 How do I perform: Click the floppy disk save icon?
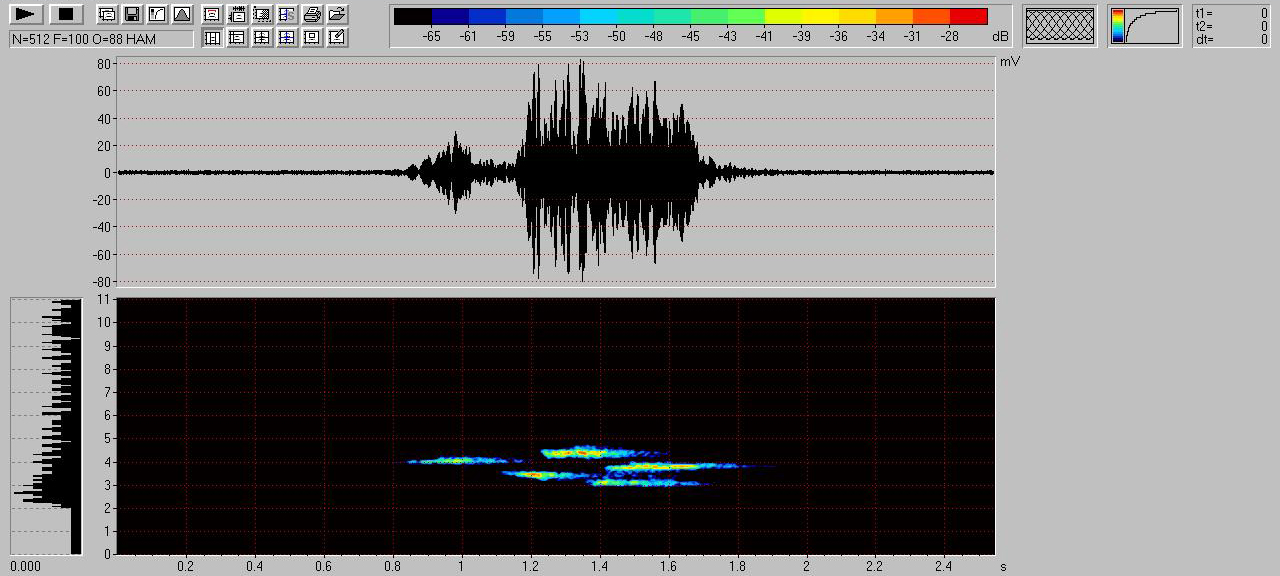[131, 14]
